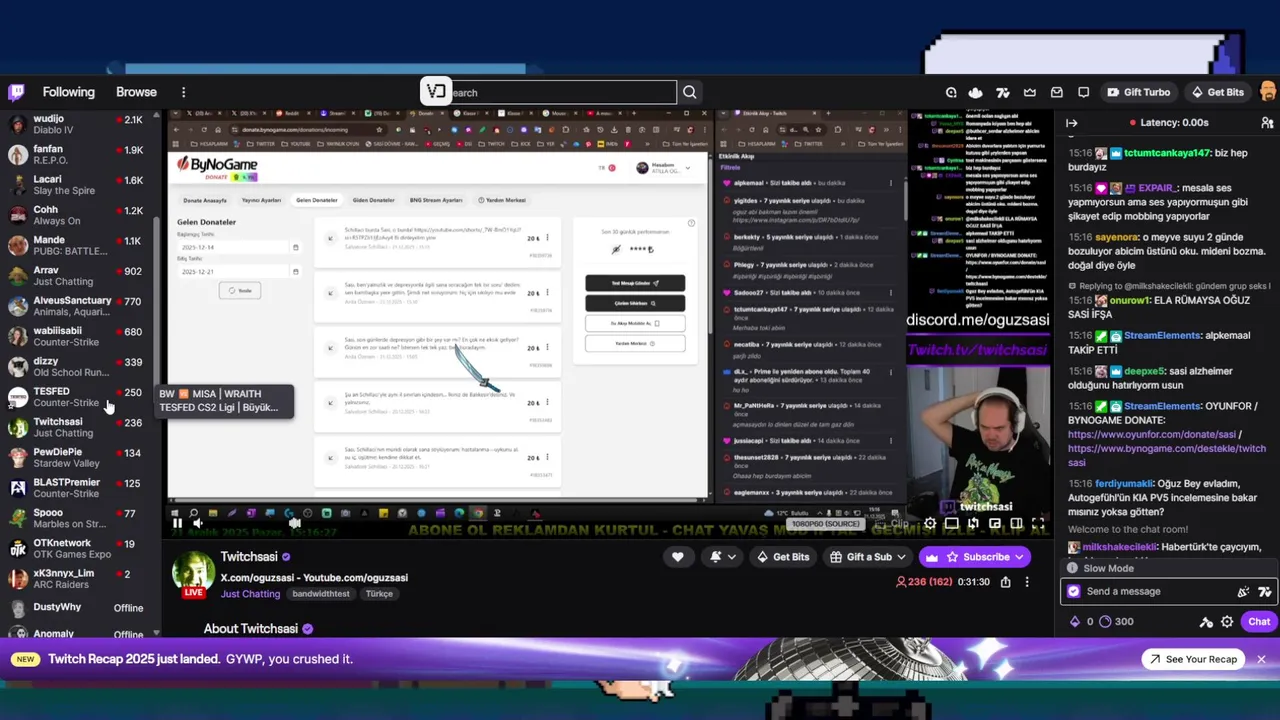Click the Gift Turbo button
This screenshot has width=1280, height=720.
(x=1138, y=92)
